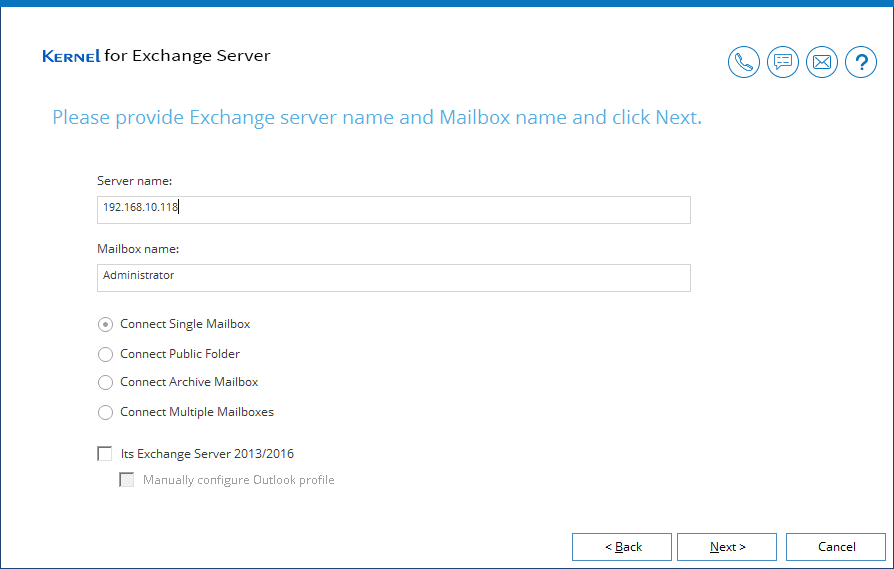This screenshot has height=569, width=894.
Task: Click the 'Server name:' label
Action: point(135,181)
